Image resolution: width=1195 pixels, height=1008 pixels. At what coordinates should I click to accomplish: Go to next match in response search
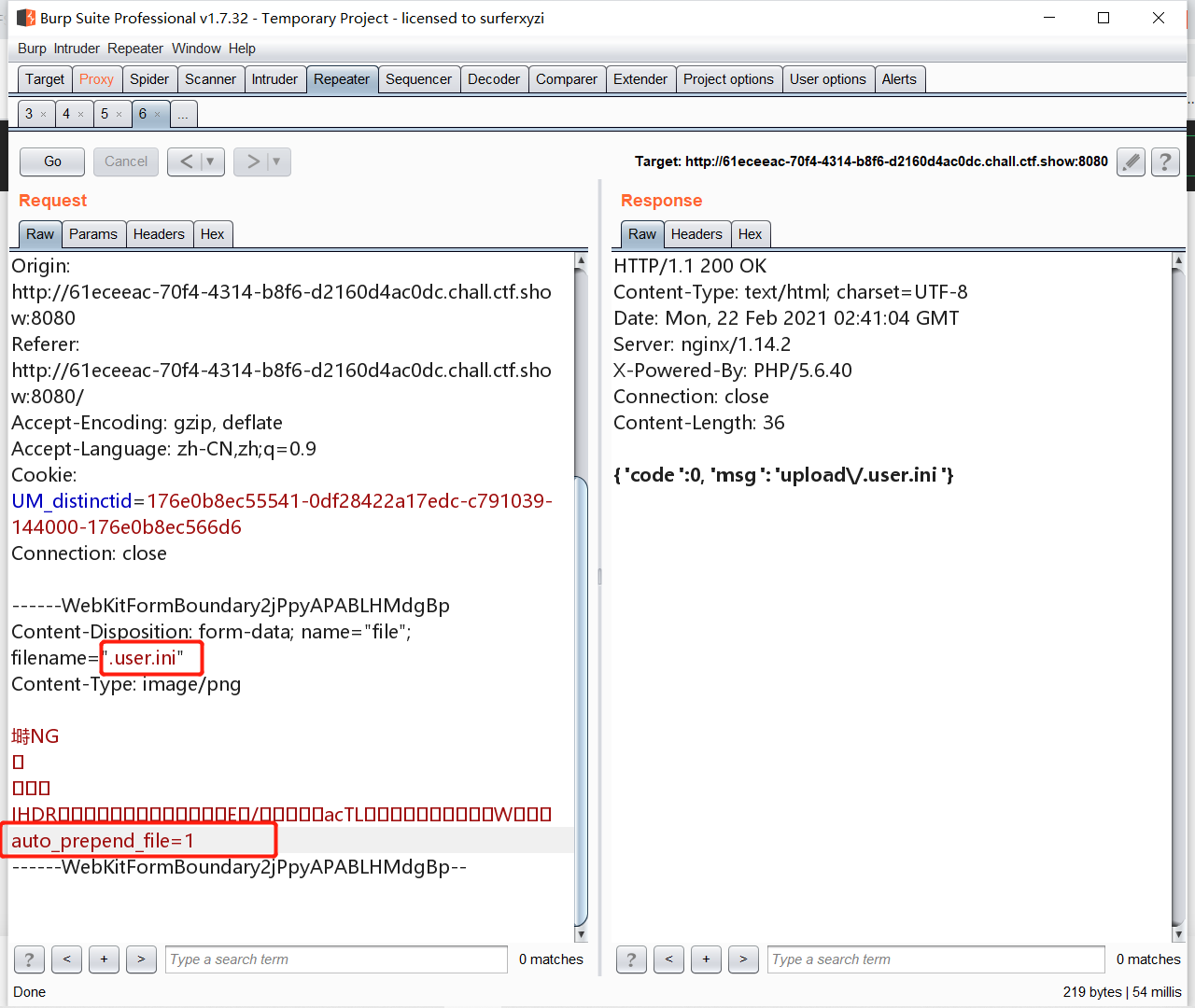(743, 959)
